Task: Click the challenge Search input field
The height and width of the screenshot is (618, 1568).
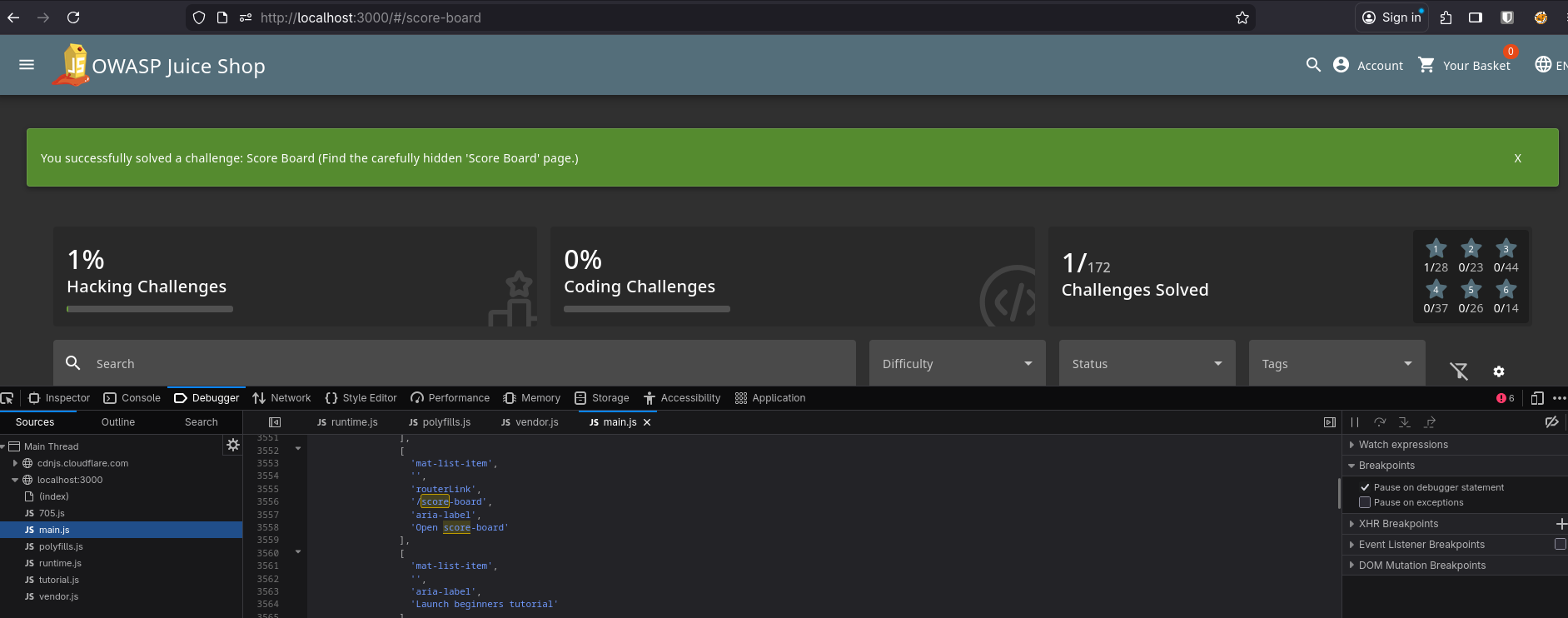Action: click(466, 364)
